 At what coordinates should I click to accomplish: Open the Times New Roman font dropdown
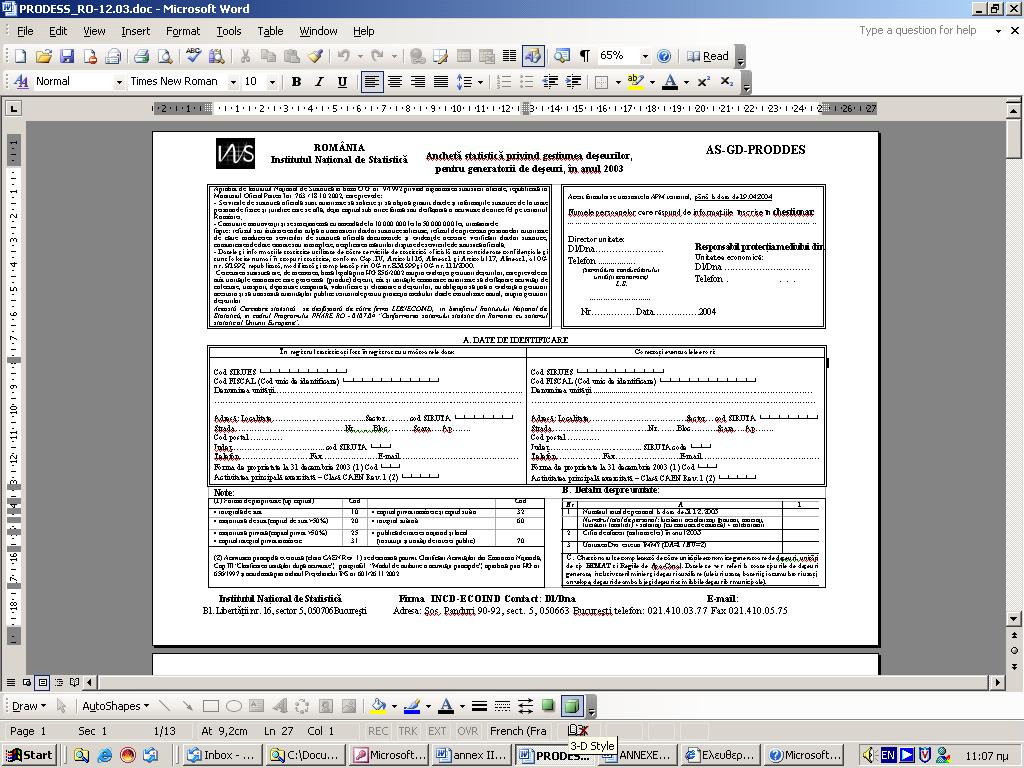click(x=232, y=82)
